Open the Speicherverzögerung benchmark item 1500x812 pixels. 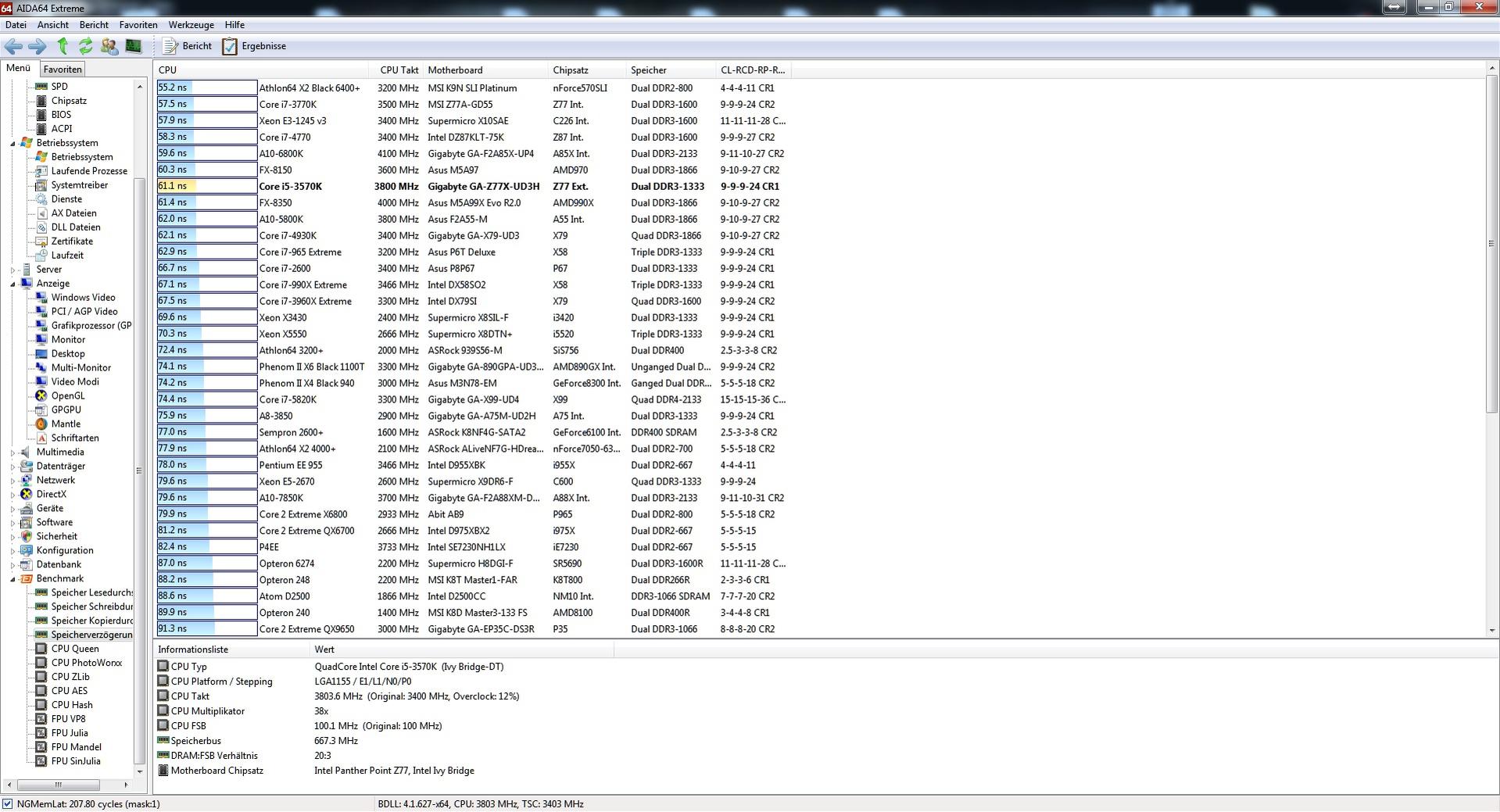pyautogui.click(x=91, y=635)
